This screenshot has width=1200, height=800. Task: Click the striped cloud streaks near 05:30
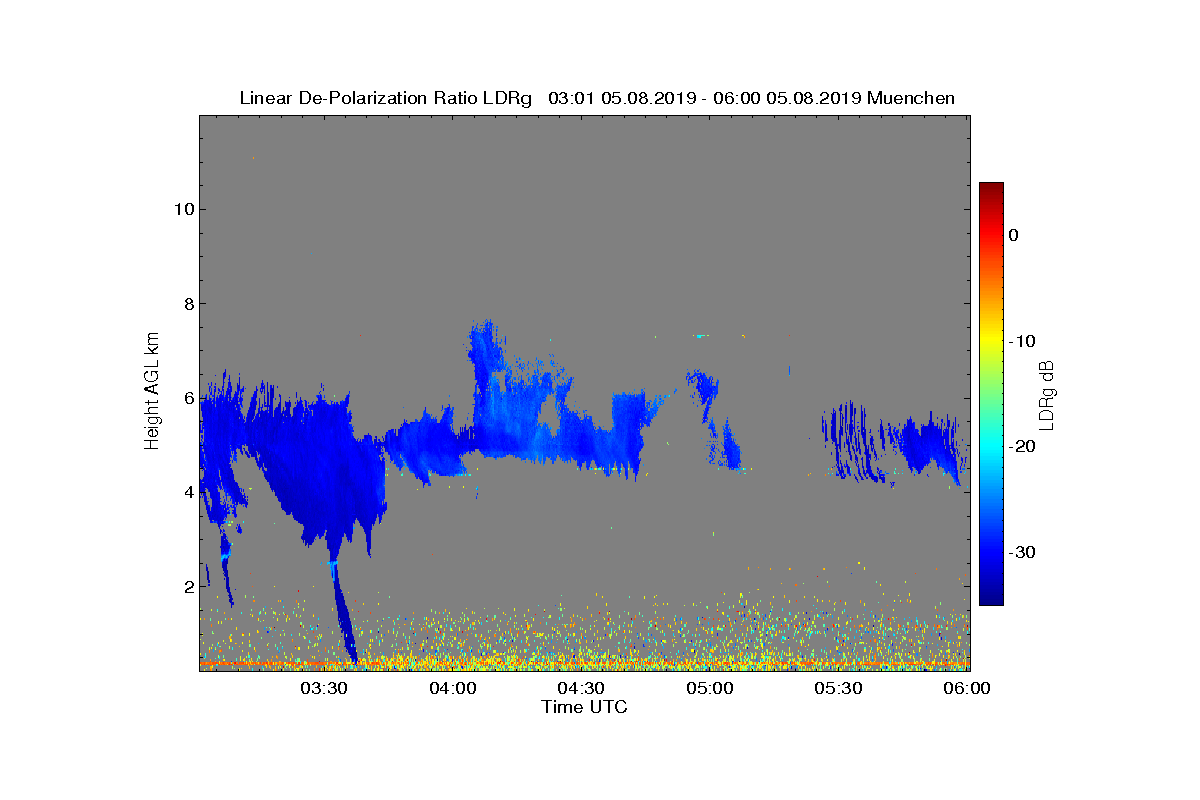(855, 441)
